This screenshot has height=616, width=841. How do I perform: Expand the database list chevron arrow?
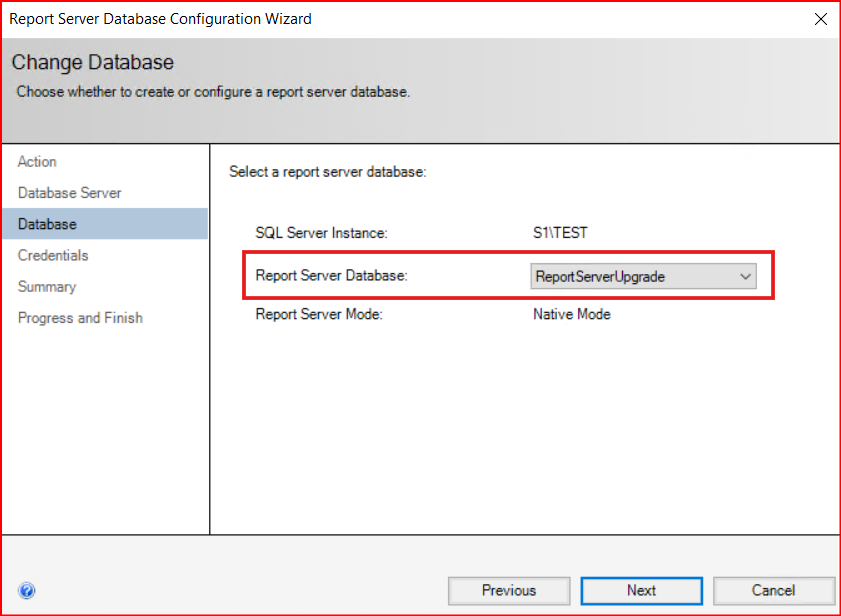(x=744, y=277)
